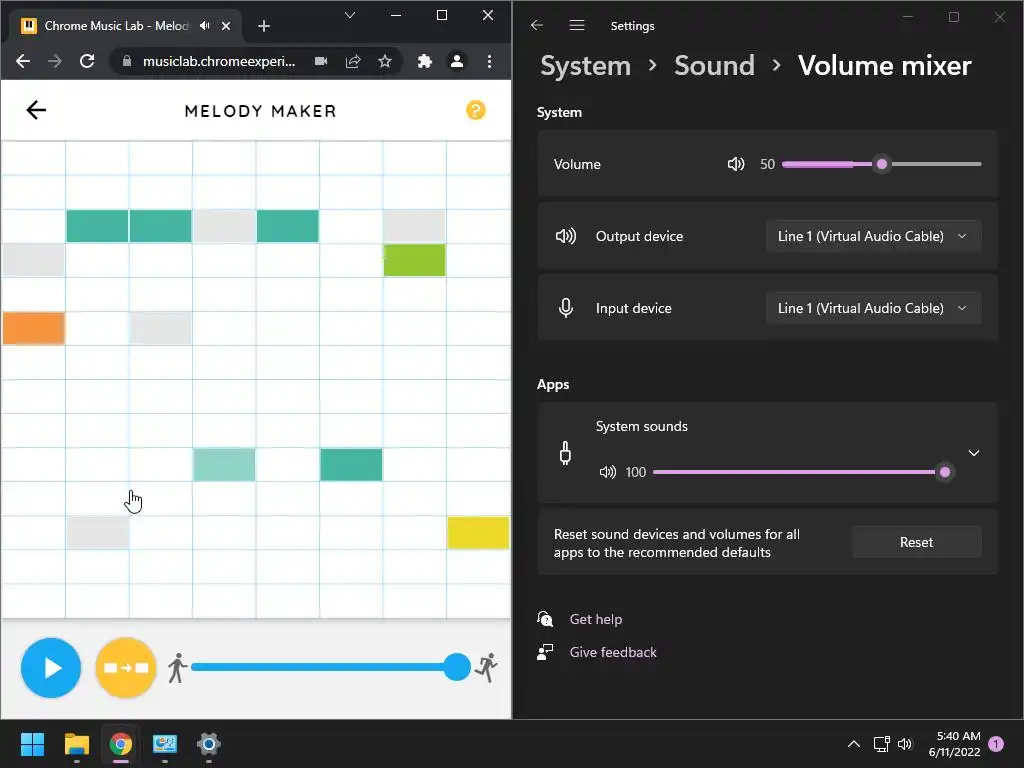The image size is (1024, 768).
Task: Click Chrome forward navigation arrow
Action: pos(55,61)
